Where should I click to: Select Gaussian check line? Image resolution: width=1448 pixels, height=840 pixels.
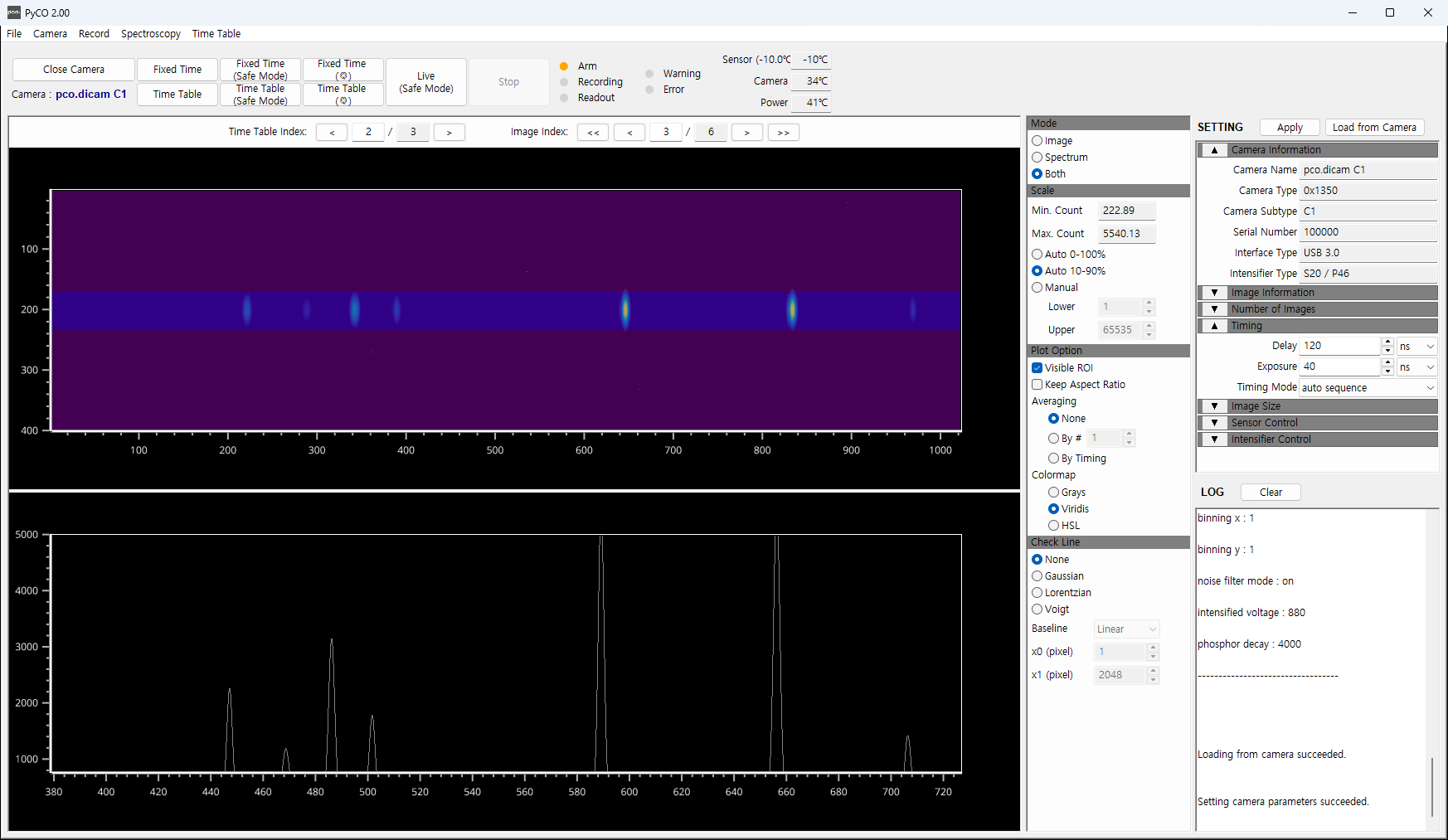1037,576
